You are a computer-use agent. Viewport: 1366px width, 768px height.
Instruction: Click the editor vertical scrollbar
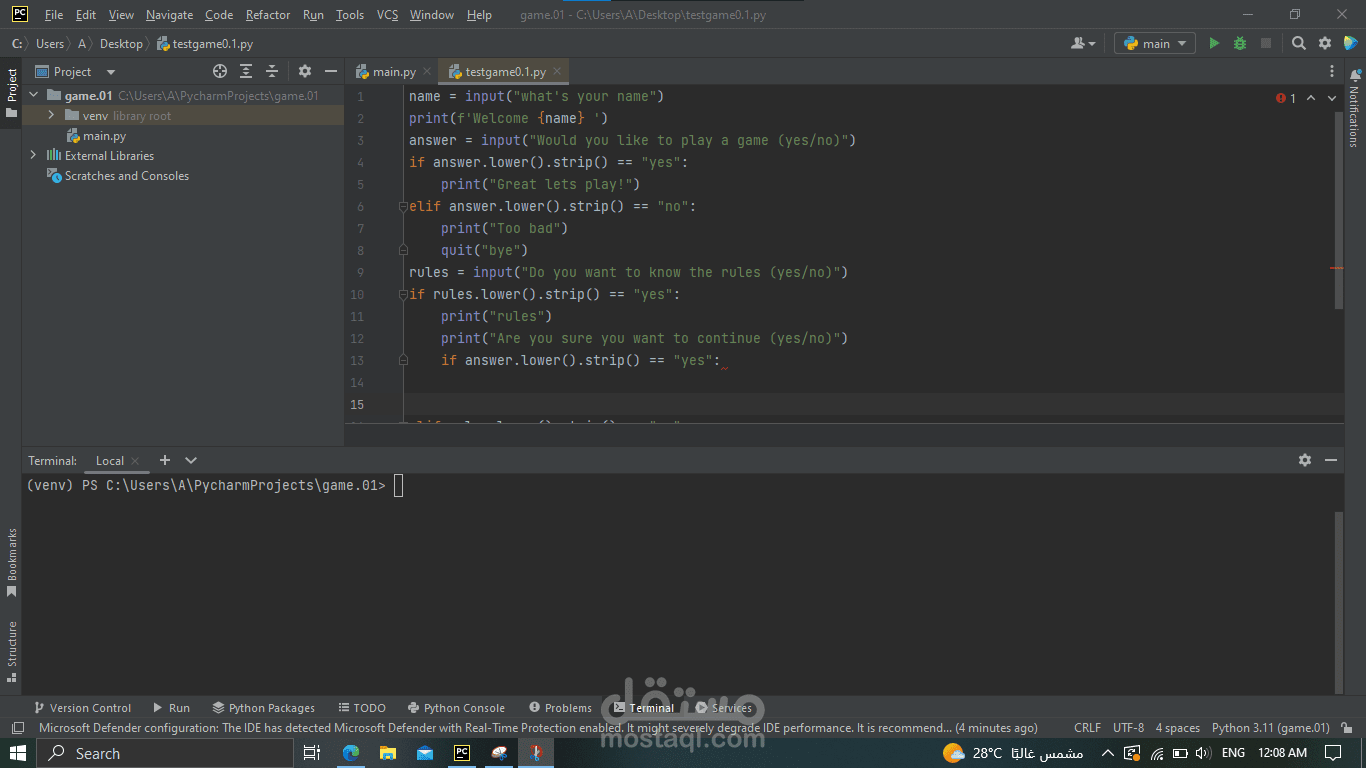[1339, 210]
